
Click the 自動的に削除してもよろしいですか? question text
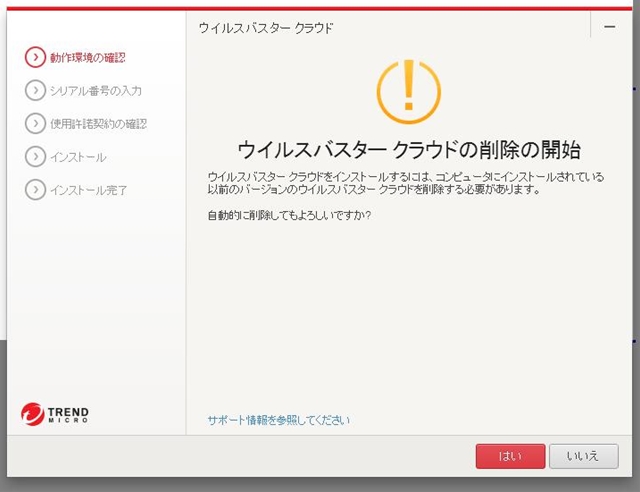(289, 215)
